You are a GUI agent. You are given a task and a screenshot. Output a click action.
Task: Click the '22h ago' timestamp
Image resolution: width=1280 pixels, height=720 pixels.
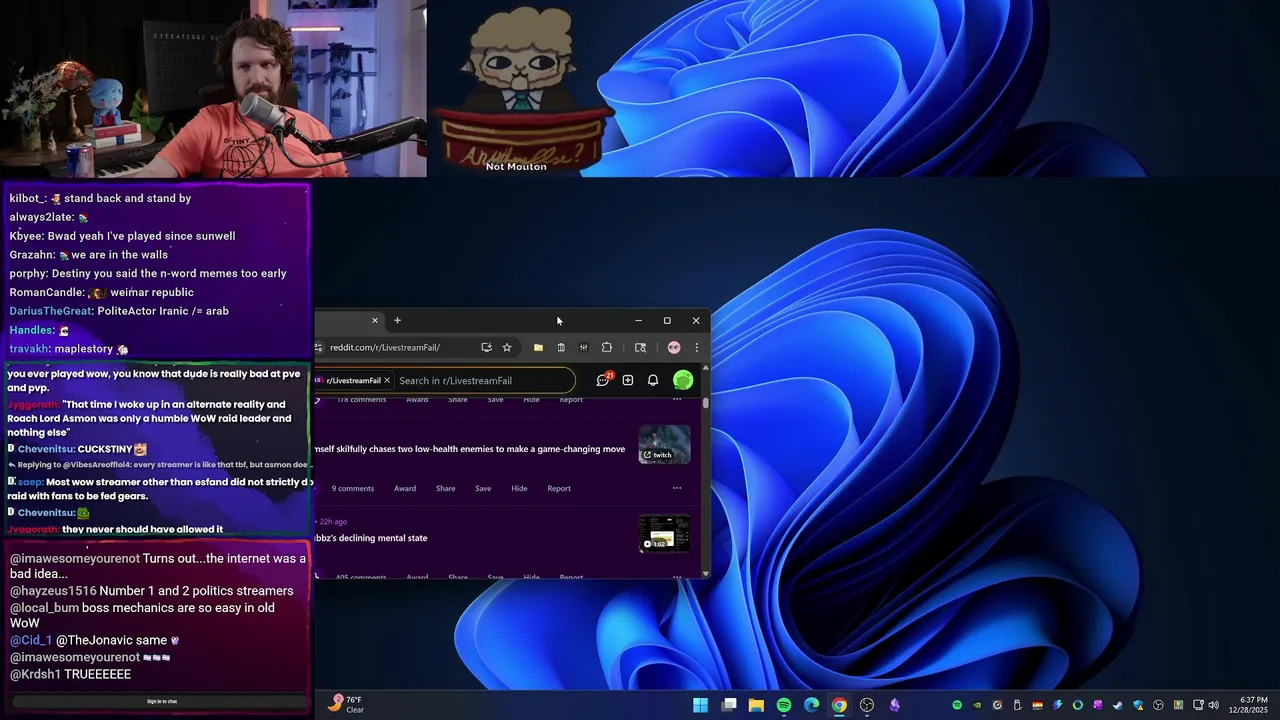(x=333, y=522)
